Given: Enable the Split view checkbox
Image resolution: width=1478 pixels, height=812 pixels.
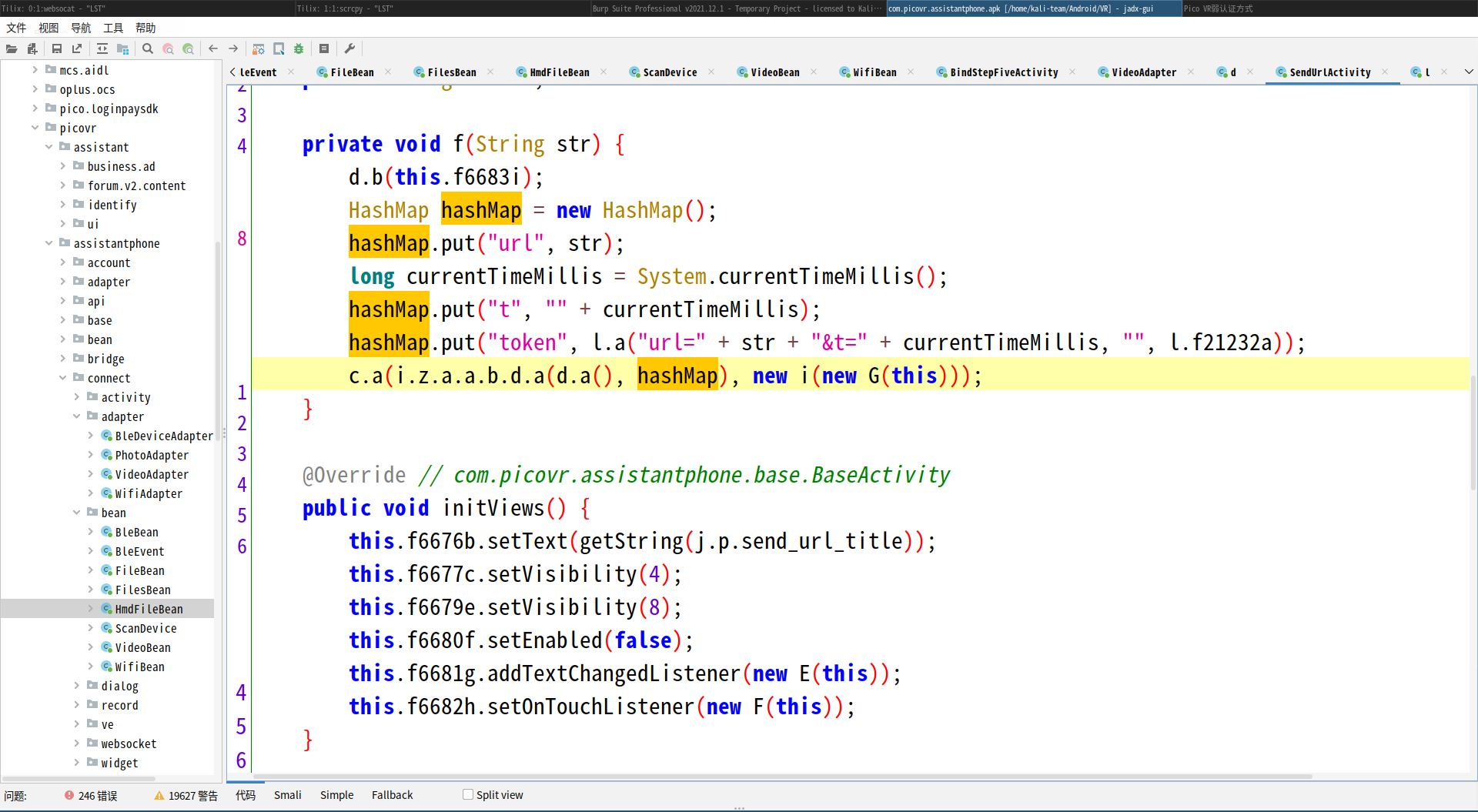Looking at the screenshot, I should [x=467, y=794].
